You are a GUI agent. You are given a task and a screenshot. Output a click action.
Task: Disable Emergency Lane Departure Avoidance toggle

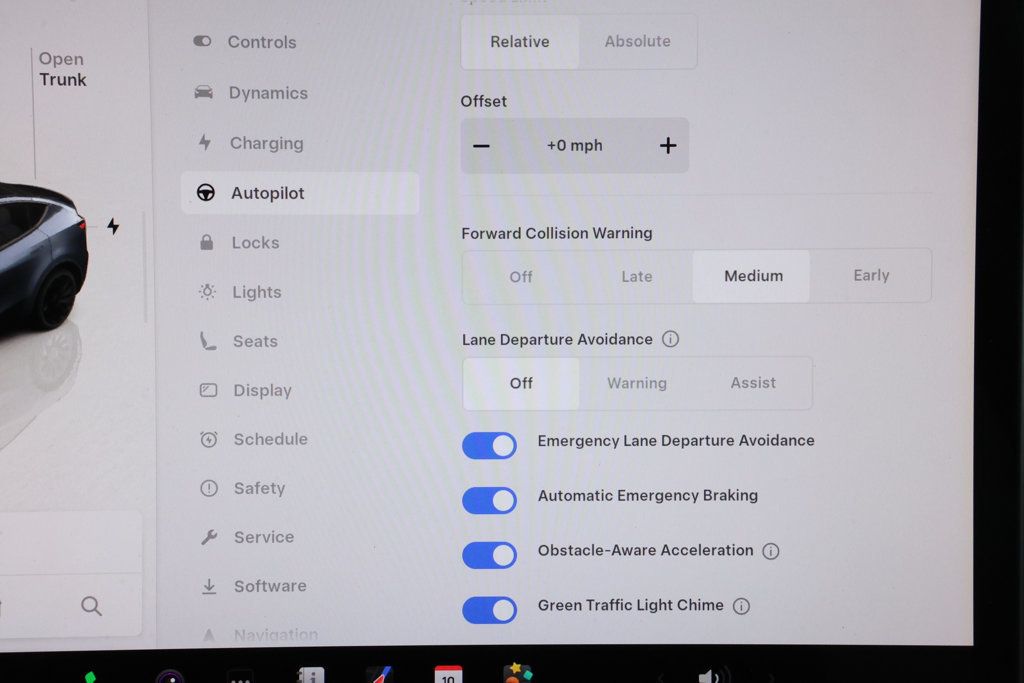489,446
